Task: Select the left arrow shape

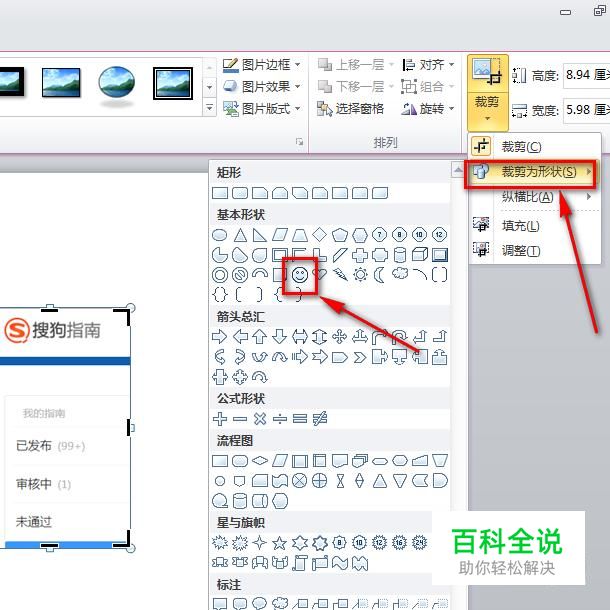Action: point(240,337)
